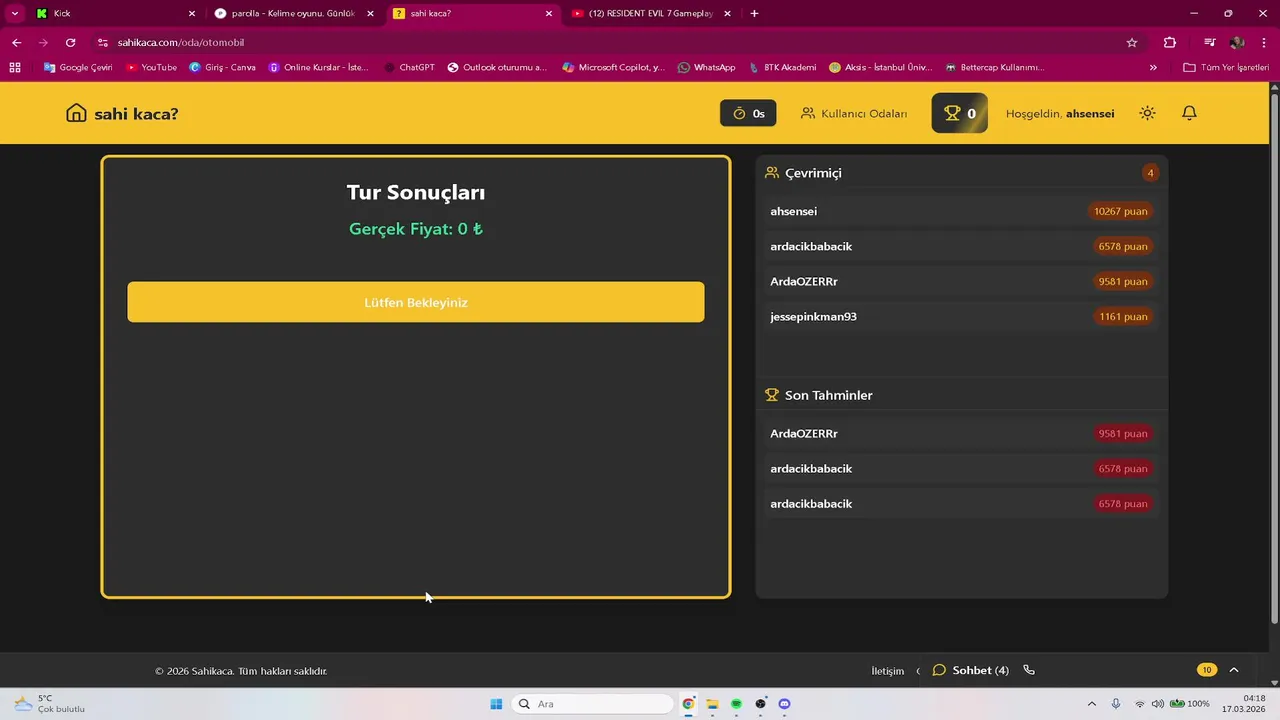
Task: Open Discord from taskbar
Action: (x=784, y=704)
